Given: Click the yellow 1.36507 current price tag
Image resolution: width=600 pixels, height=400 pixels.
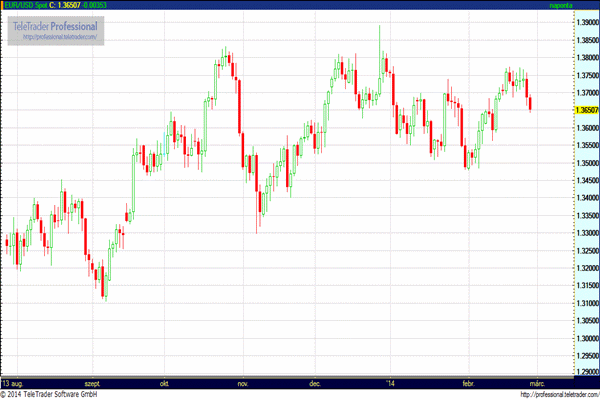Looking at the screenshot, I should point(587,110).
